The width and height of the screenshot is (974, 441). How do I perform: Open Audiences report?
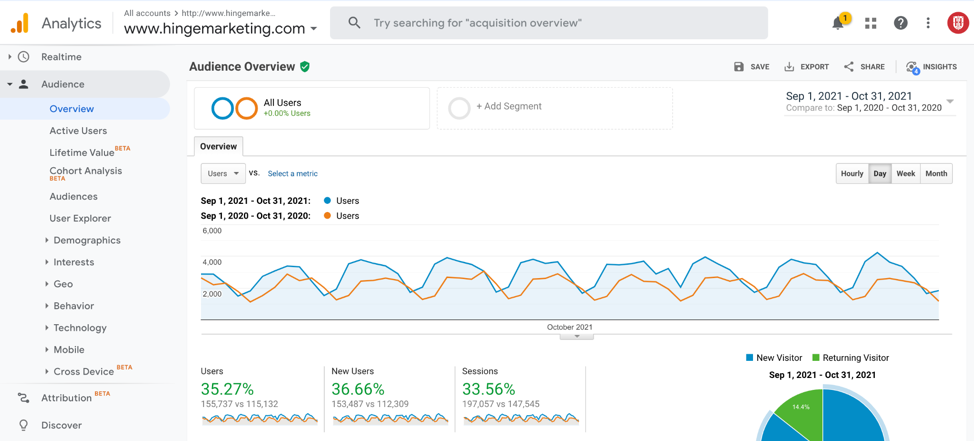tap(73, 196)
